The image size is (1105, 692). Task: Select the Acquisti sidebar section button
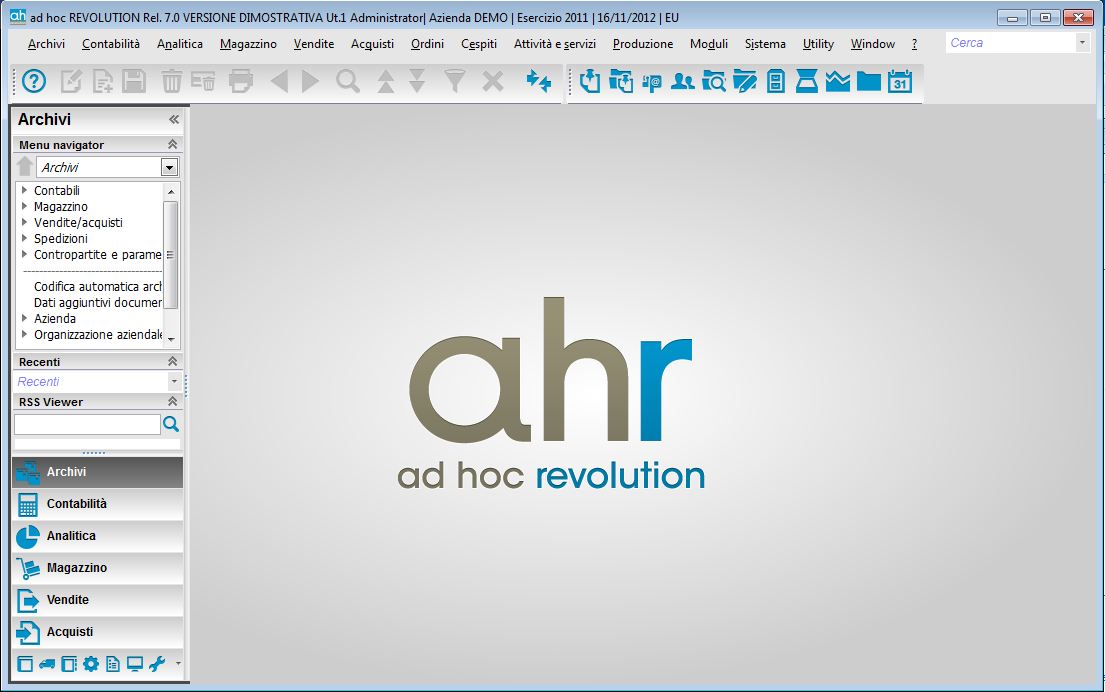pos(97,632)
